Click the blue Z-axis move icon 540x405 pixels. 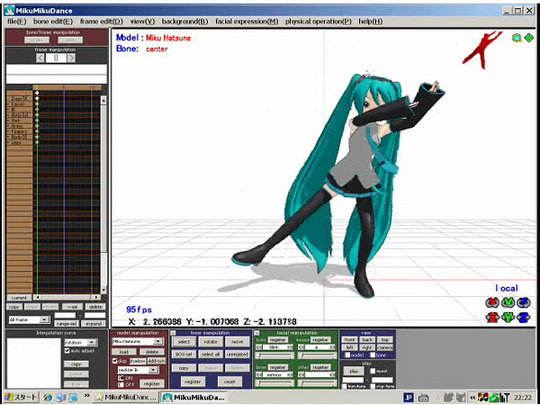pos(524,318)
